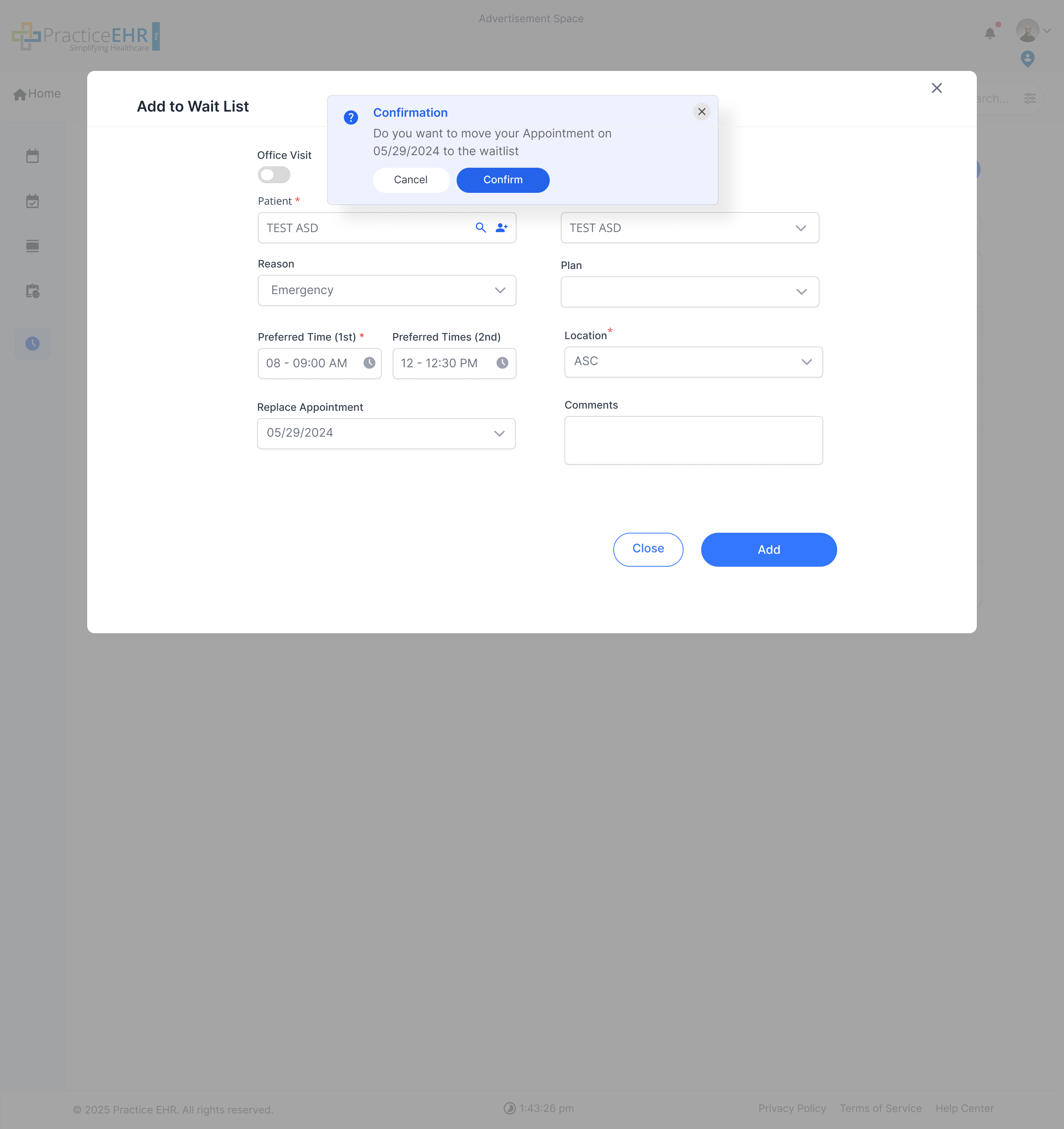Open the Replace Appointment date dropdown

coord(386,433)
